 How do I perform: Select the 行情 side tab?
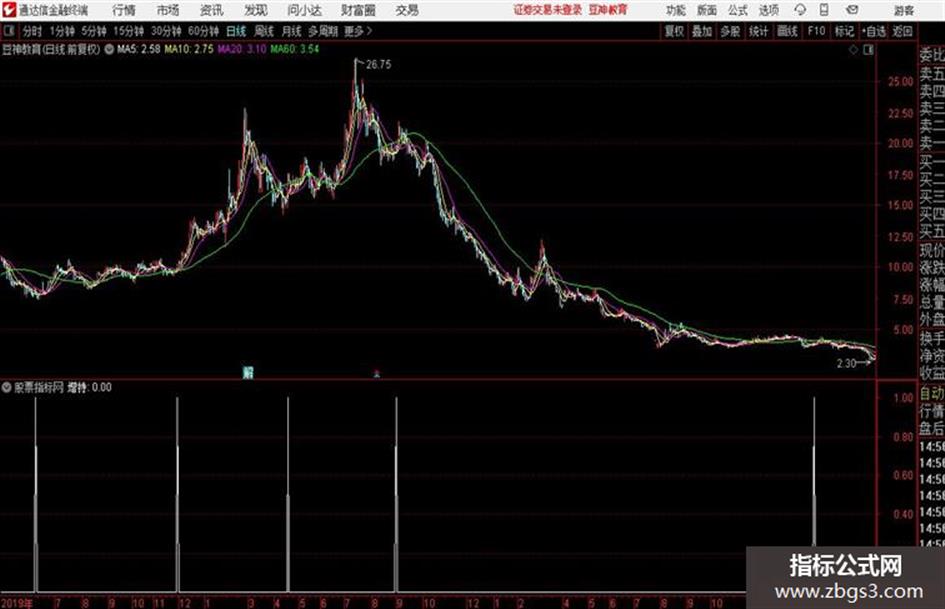point(932,411)
